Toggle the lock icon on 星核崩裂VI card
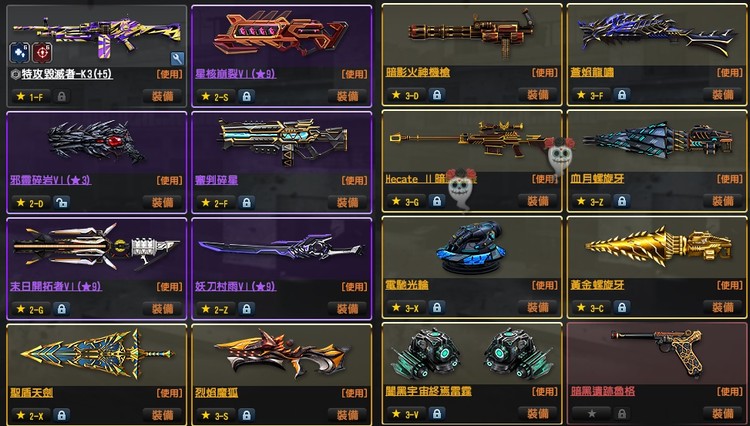The height and width of the screenshot is (426, 750). tap(246, 97)
